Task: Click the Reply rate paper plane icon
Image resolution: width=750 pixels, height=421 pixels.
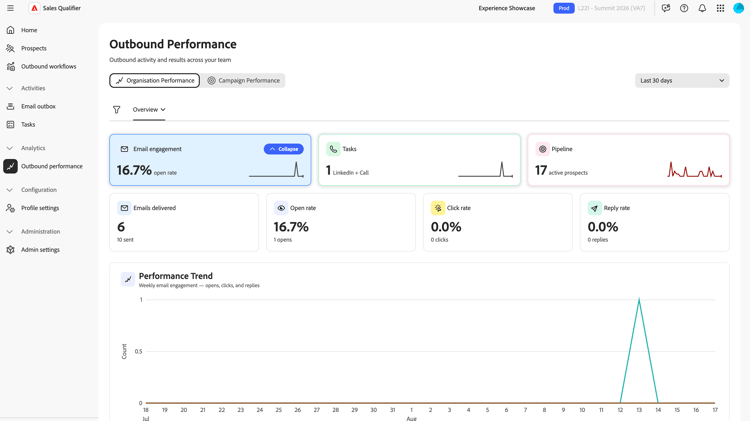Action: pyautogui.click(x=595, y=208)
